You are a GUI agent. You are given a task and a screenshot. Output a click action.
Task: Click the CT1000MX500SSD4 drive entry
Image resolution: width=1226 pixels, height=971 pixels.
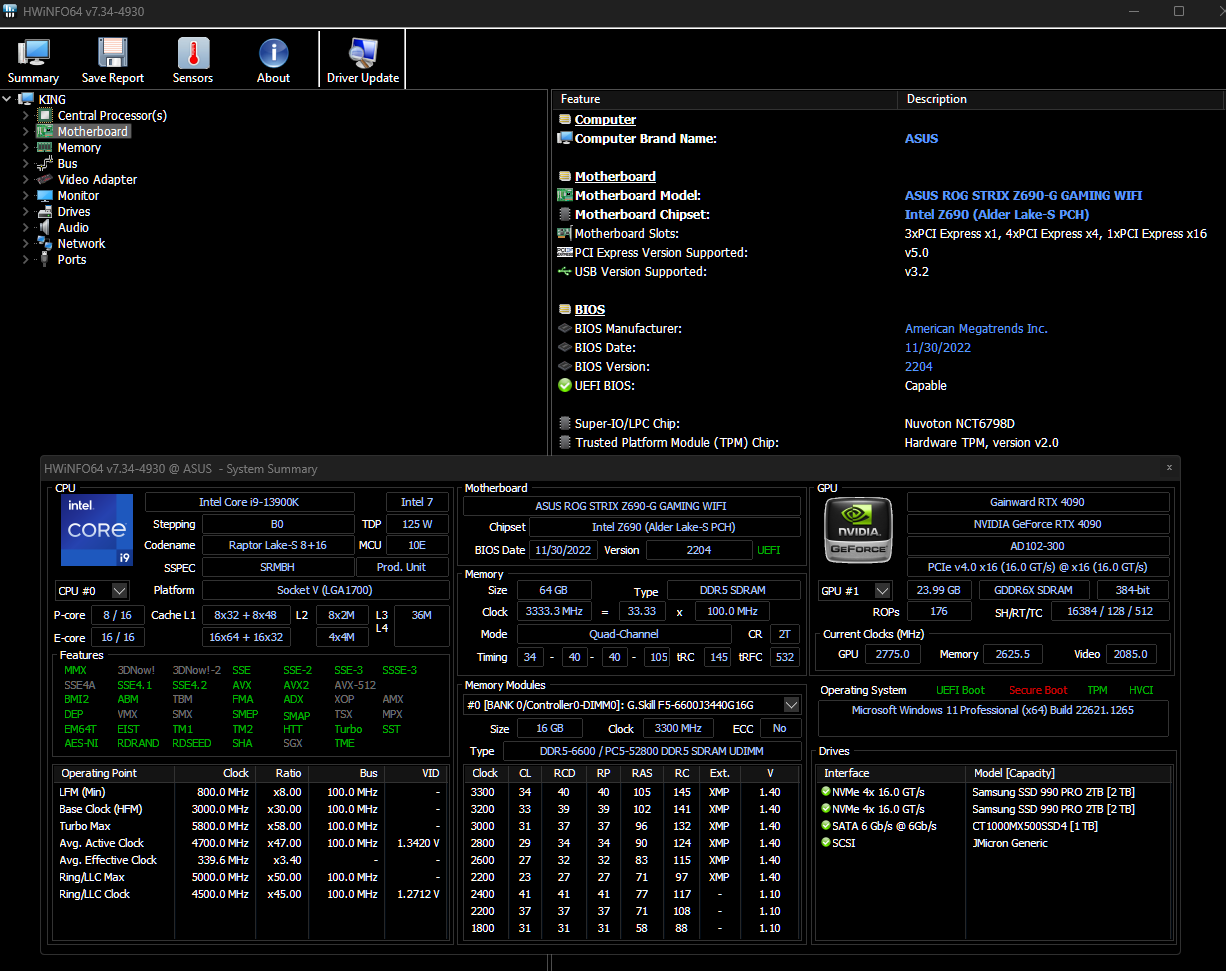(x=1035, y=826)
